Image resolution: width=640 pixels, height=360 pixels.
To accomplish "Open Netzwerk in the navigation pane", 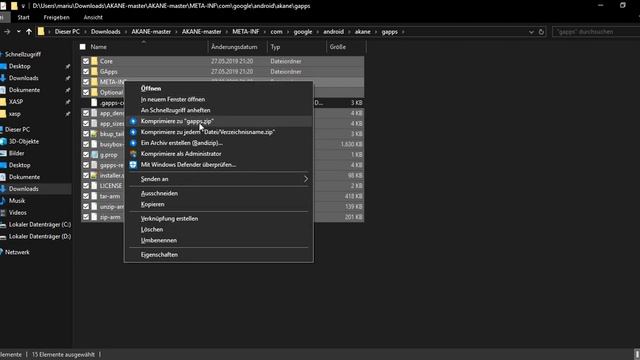I will 17,252.
